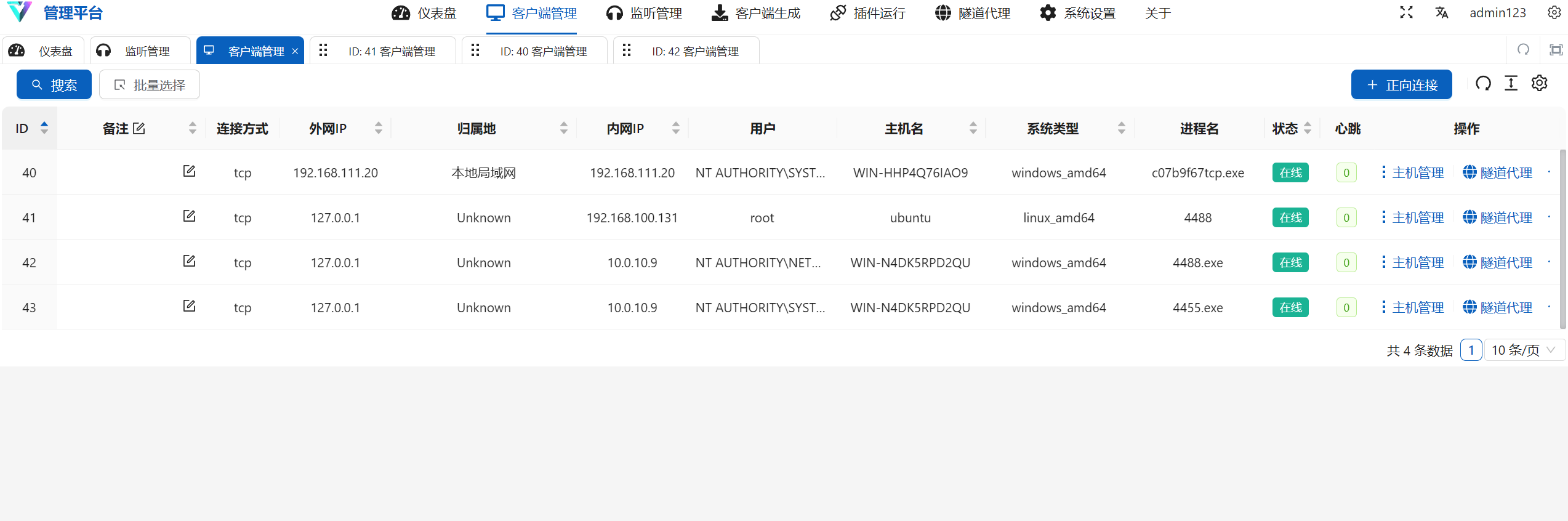This screenshot has width=1568, height=521.
Task: Open the 10 条/页 page size dropdown
Action: [x=1524, y=350]
